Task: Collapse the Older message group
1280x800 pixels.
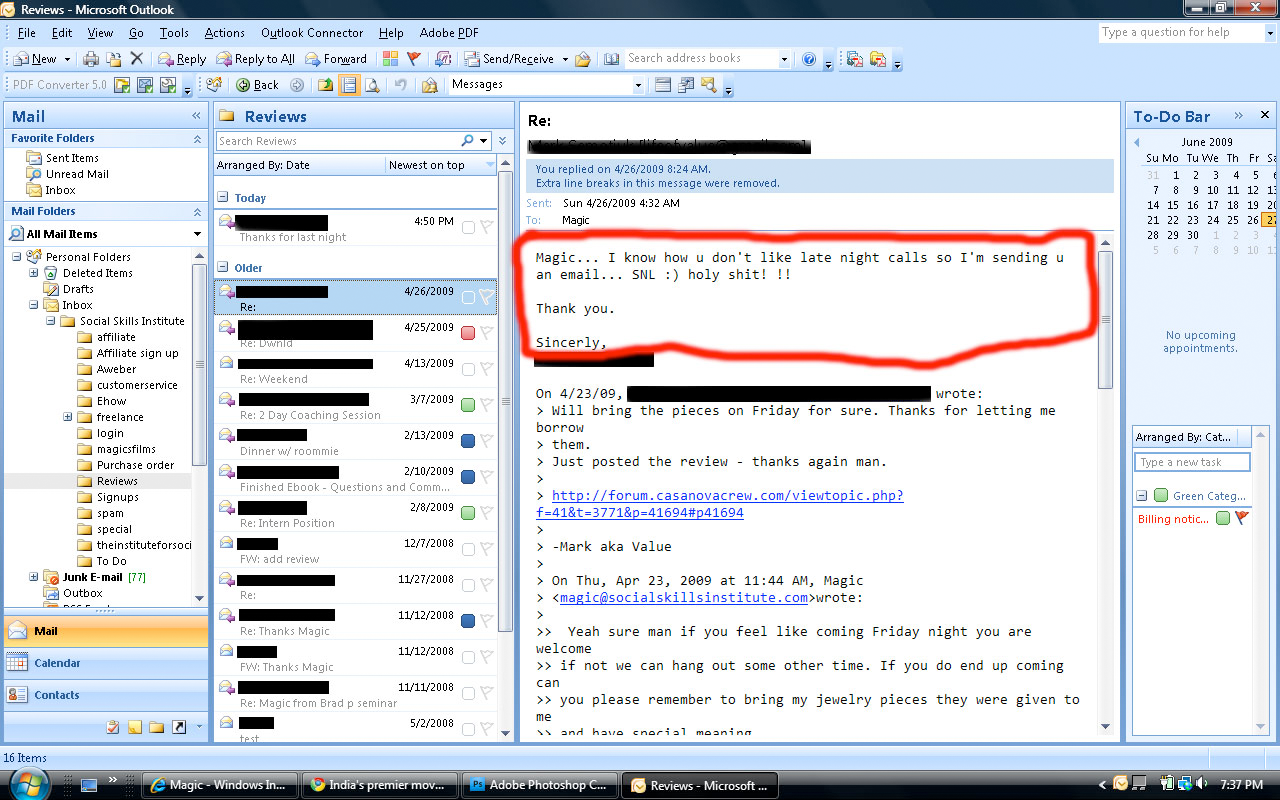Action: point(224,268)
